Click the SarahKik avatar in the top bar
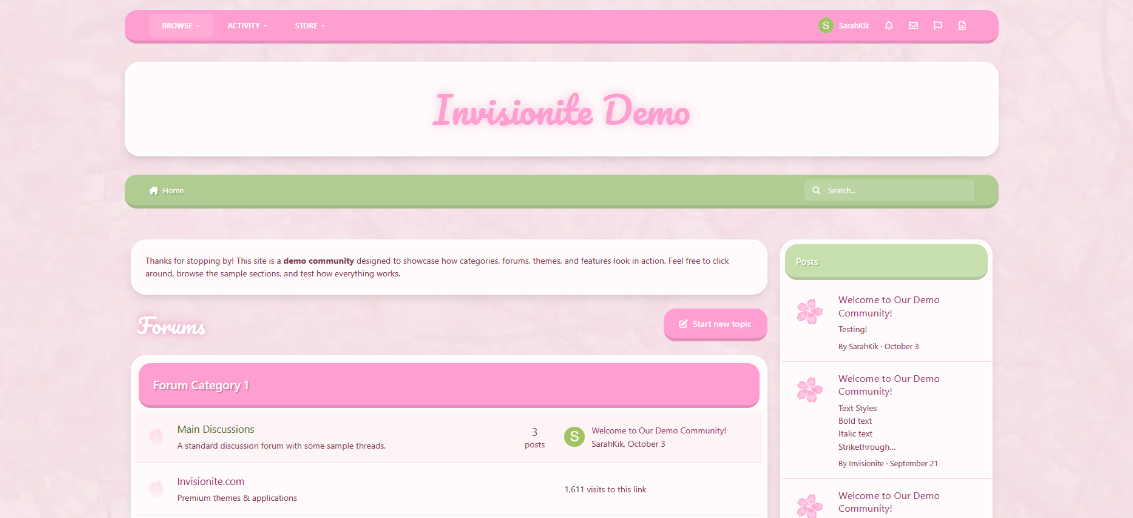 click(x=825, y=26)
